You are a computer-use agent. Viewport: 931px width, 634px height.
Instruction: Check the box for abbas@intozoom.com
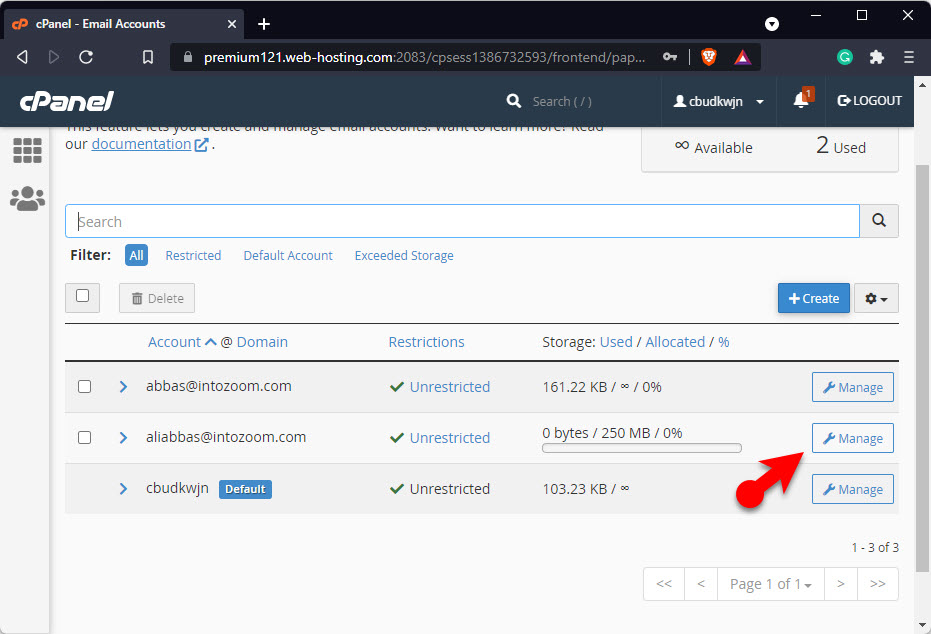[85, 386]
